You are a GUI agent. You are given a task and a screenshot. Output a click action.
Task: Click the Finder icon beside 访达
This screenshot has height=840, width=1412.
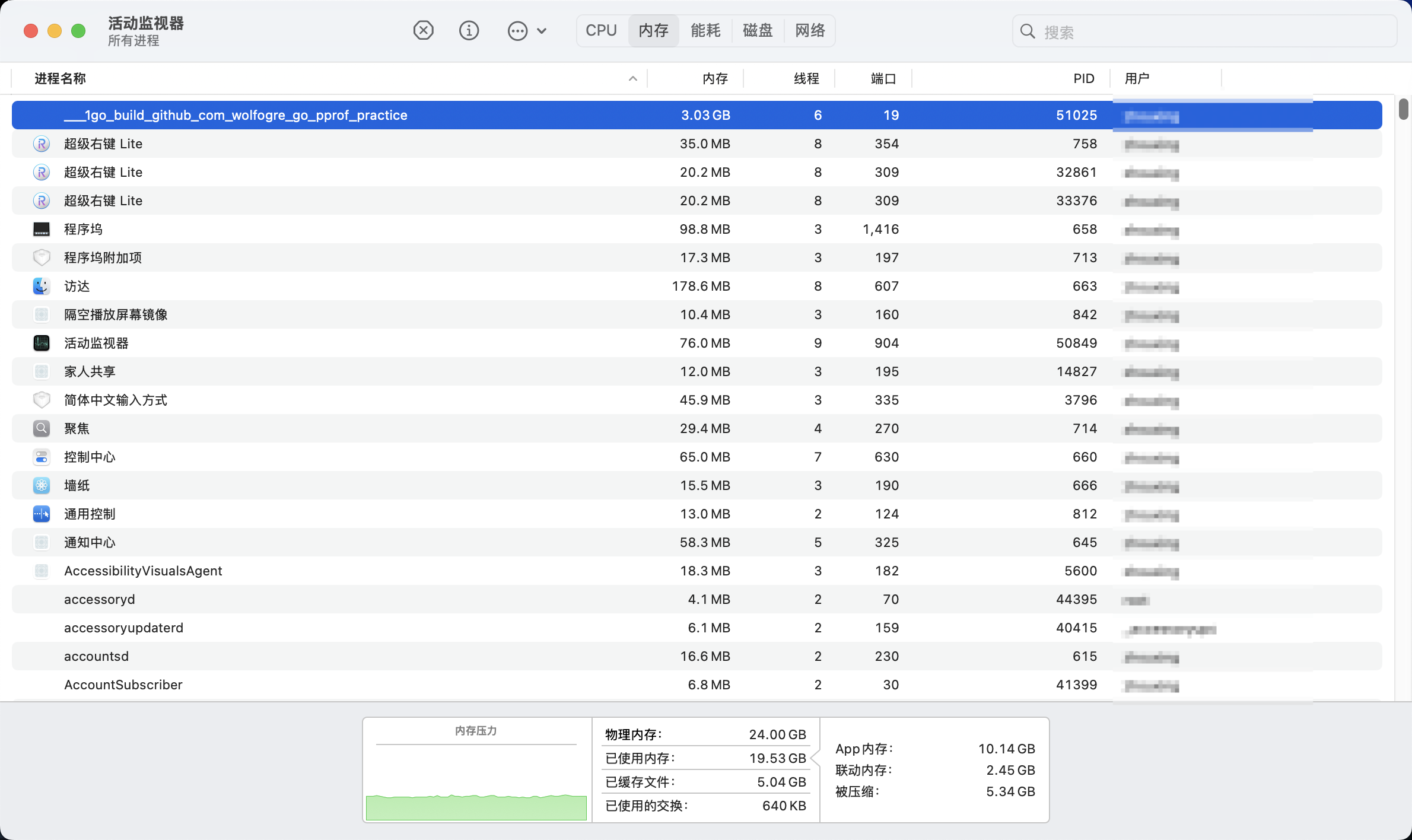[x=42, y=286]
